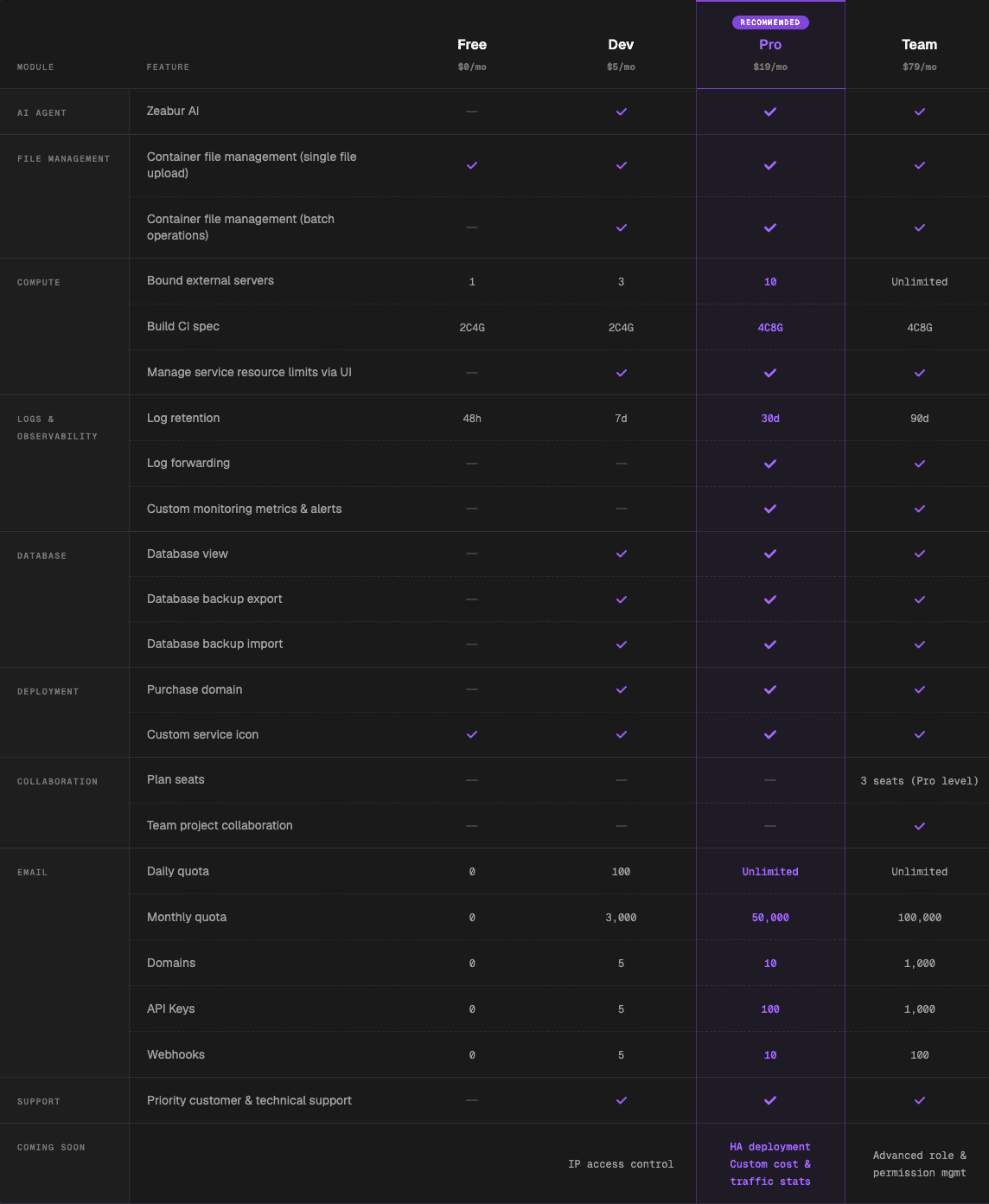This screenshot has height=1204, width=989.
Task: Click the Priority support checkmark under Pro
Action: point(769,1100)
